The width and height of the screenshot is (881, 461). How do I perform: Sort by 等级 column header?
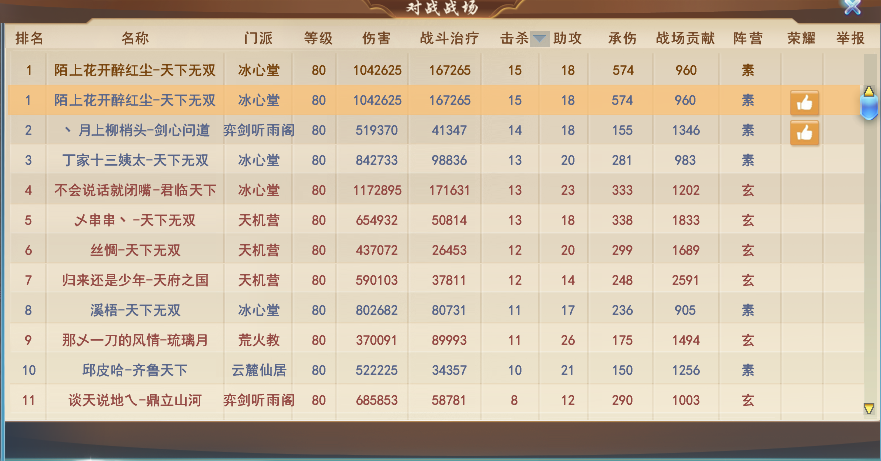[x=319, y=38]
